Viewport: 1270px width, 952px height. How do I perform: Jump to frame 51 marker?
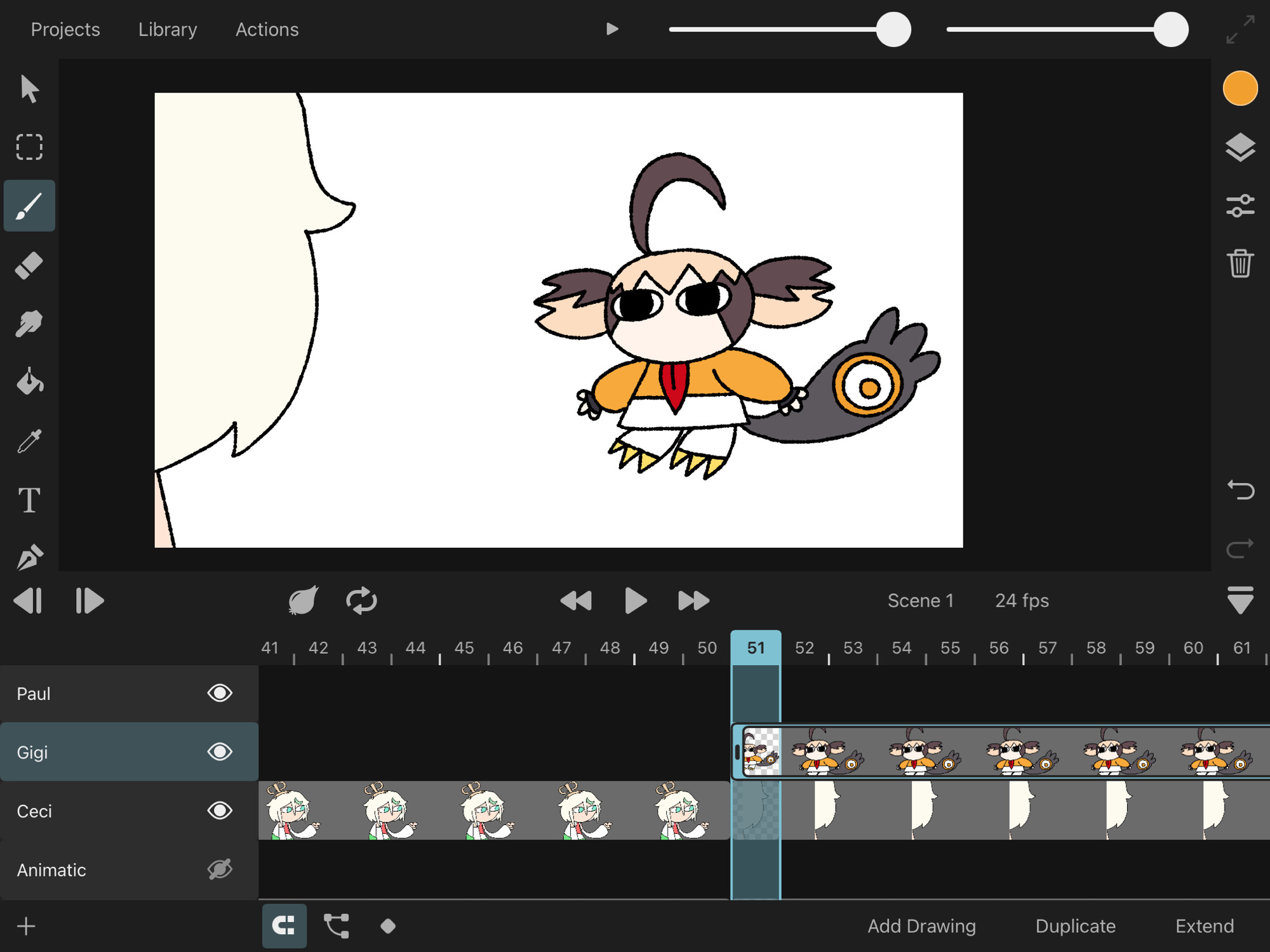(x=756, y=647)
